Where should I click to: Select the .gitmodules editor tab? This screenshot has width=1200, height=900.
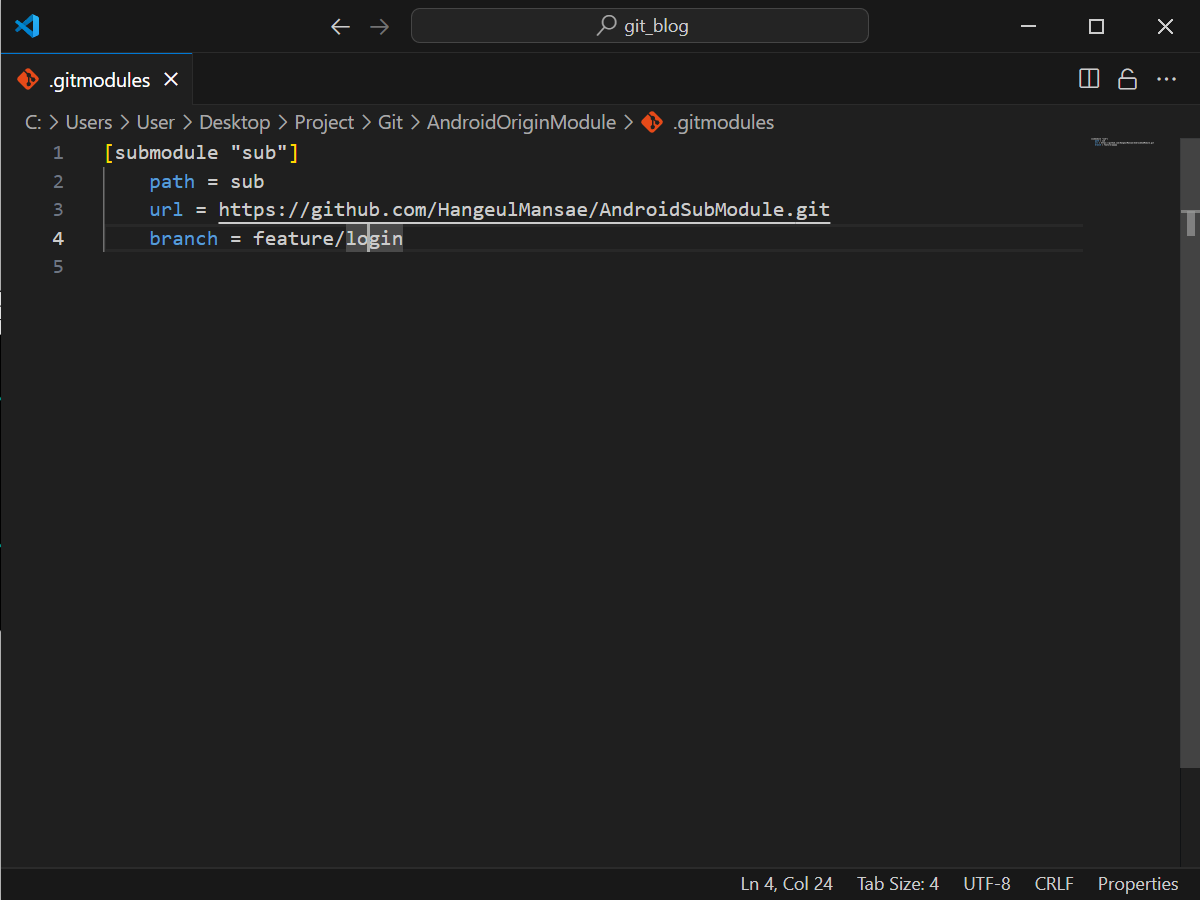[x=99, y=80]
